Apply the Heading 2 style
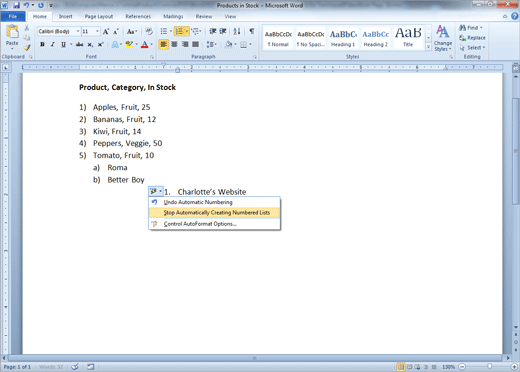Screen dimensions: 520x372 376,38
